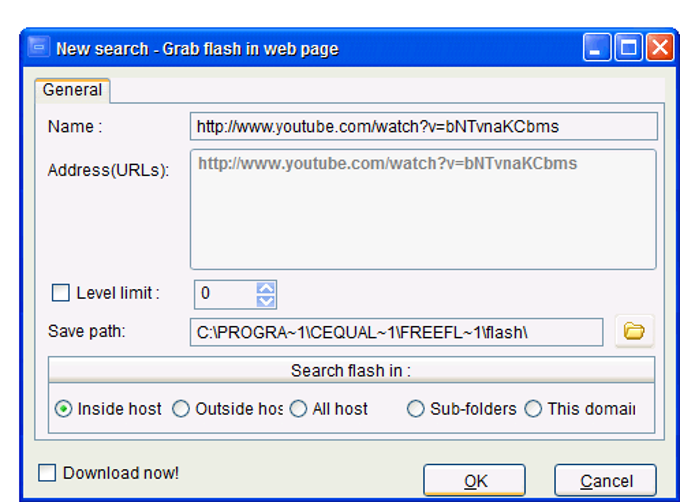The image size is (680, 502).
Task: Click the Address(URLs): label
Action: point(108,170)
